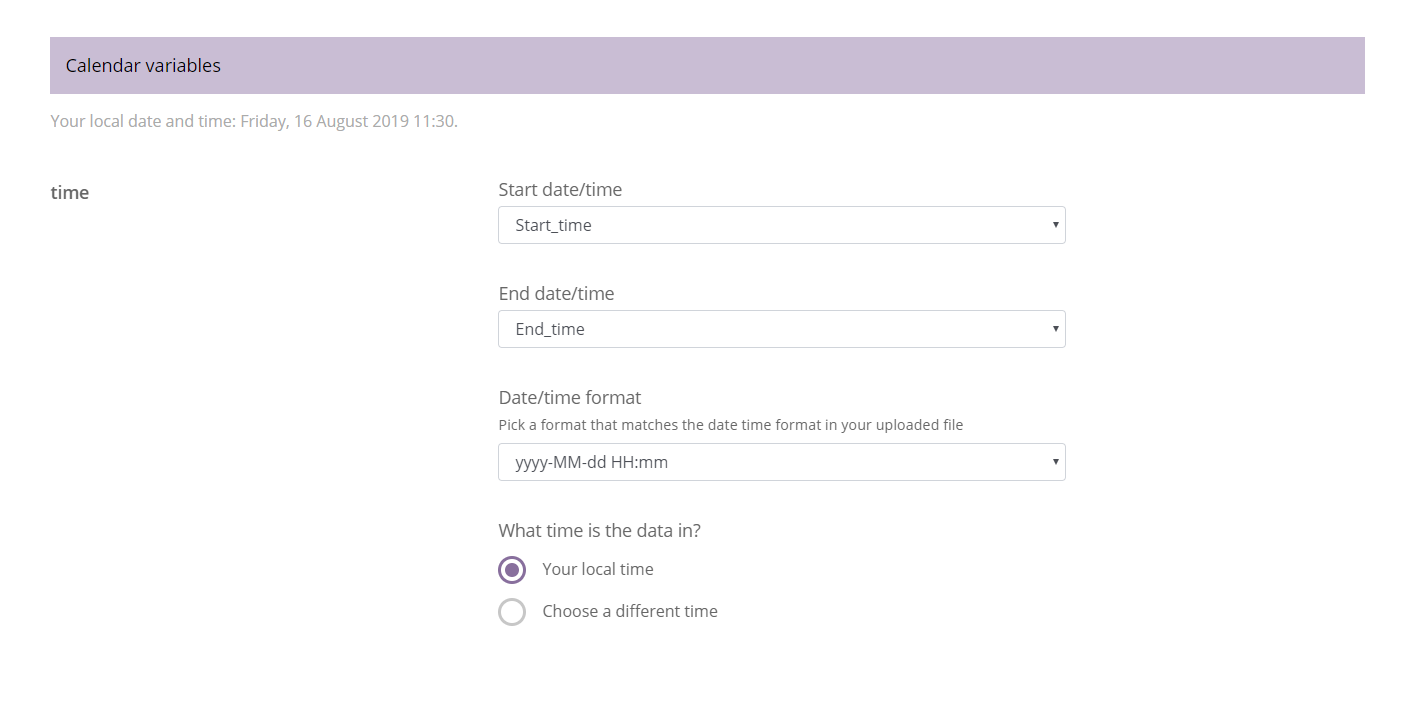Click the Calendar variables header
This screenshot has height=705, width=1410.
(x=143, y=65)
